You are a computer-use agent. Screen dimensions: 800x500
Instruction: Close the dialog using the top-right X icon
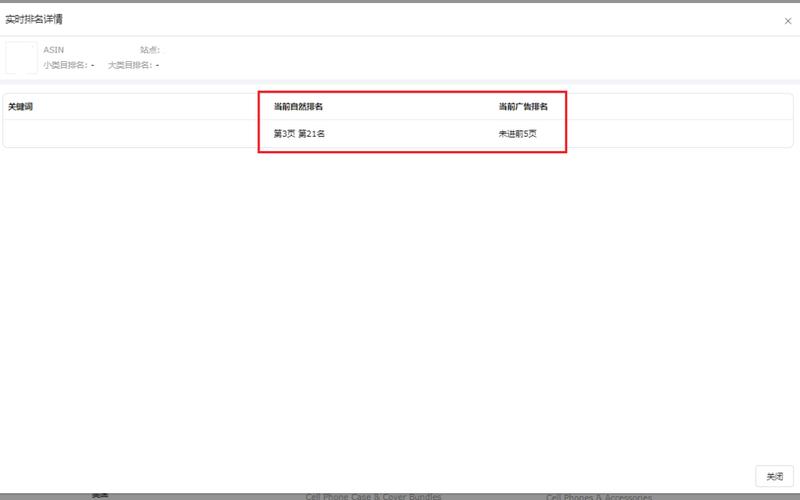pyautogui.click(x=788, y=20)
